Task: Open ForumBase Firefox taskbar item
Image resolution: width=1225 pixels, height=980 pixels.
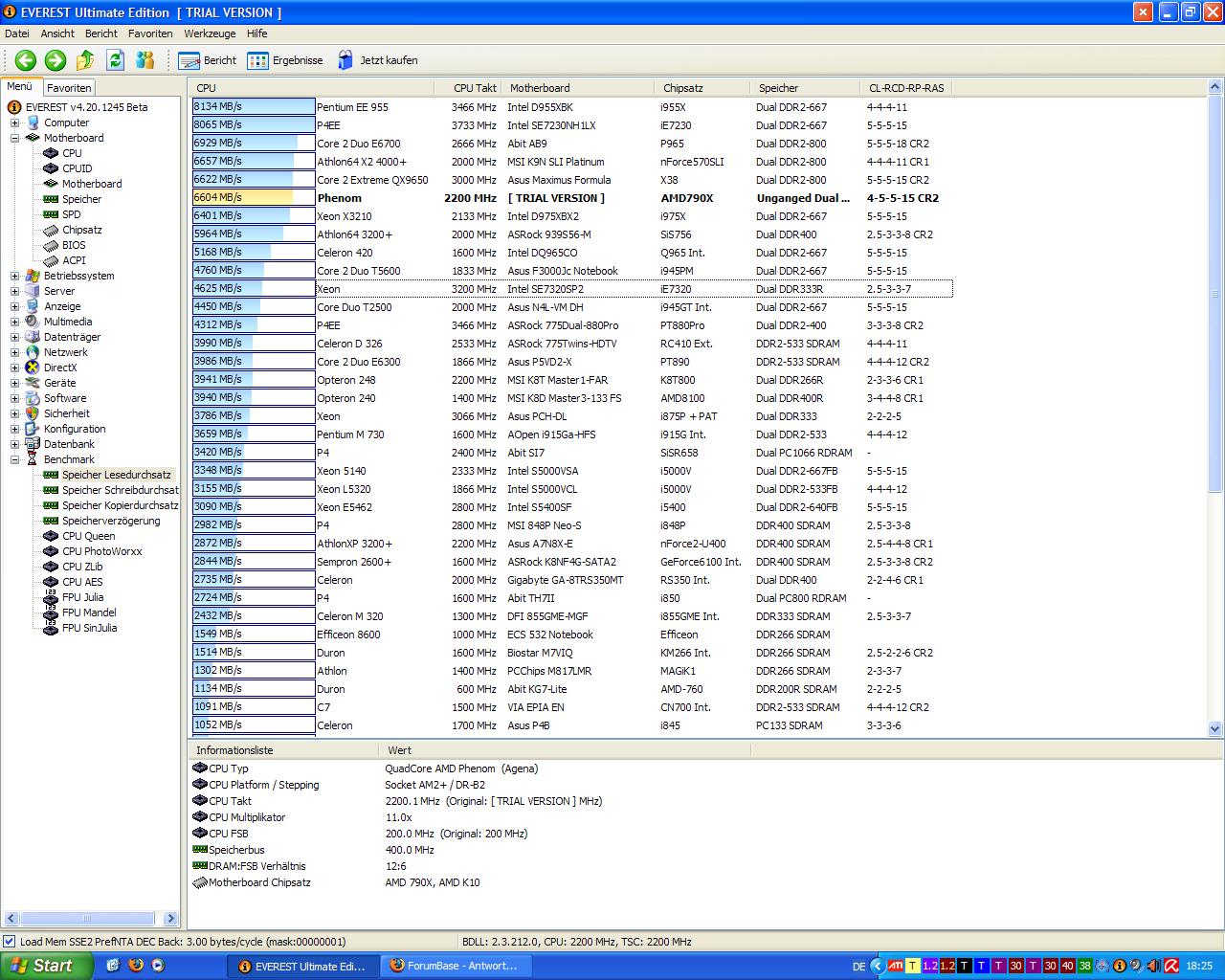Action: 456,966
